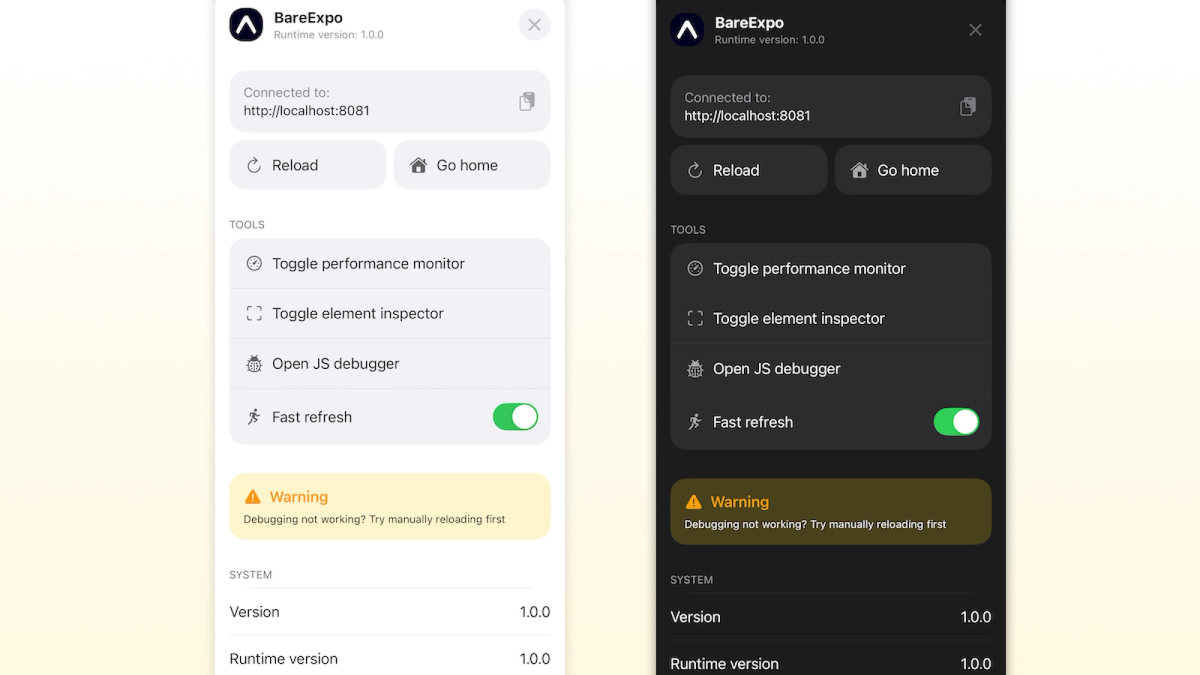Screen dimensions: 1200x675
Task: Click the Fast refresh runner icon in dark menu
Action: pos(694,422)
